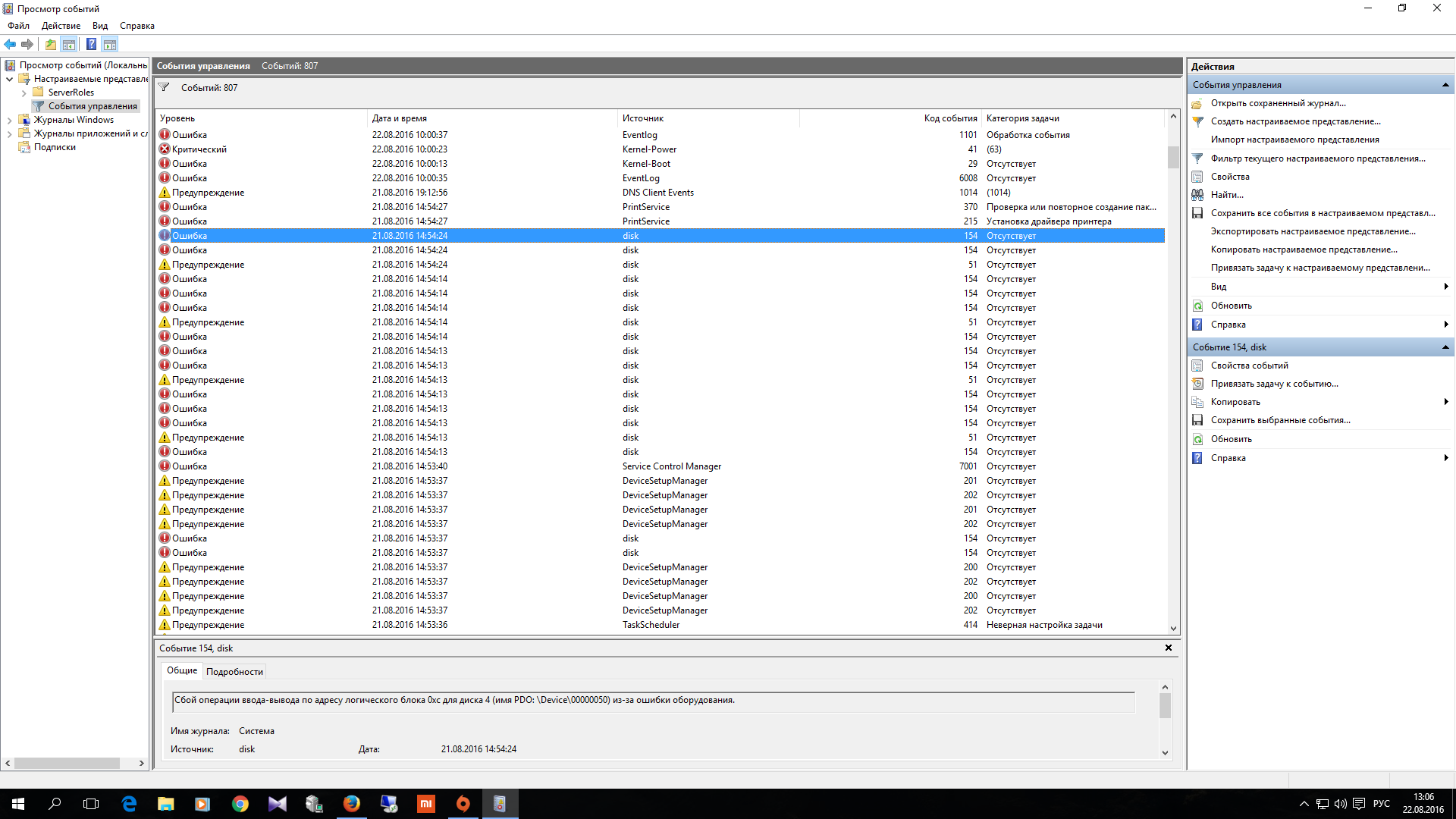
Task: Open the Действие menu
Action: (61, 26)
